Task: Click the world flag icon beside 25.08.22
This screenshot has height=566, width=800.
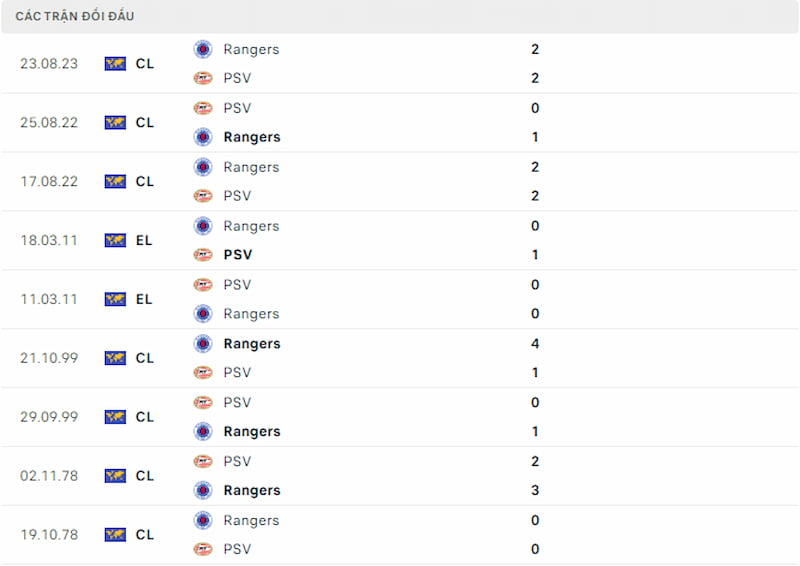Action: [115, 122]
